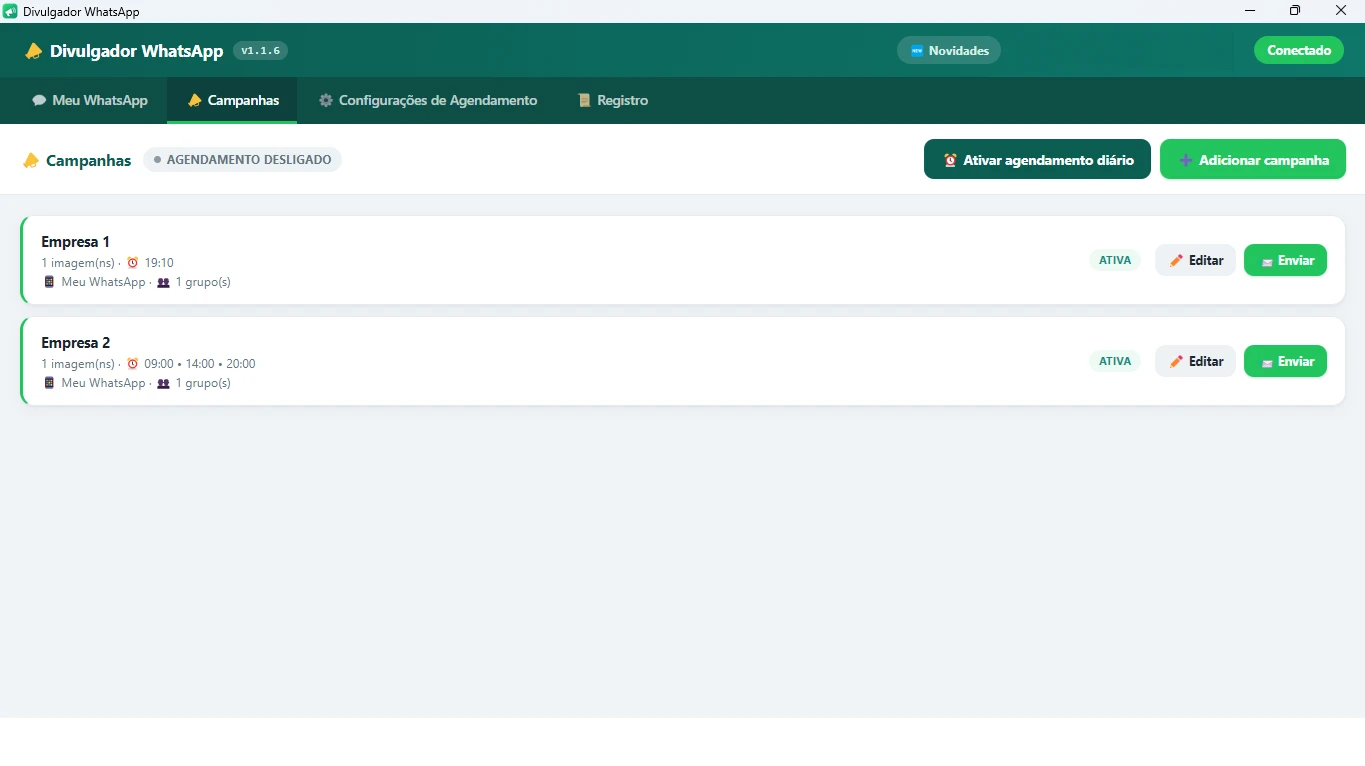This screenshot has width=1365, height=766.
Task: Open the Novidades panel
Action: (949, 51)
